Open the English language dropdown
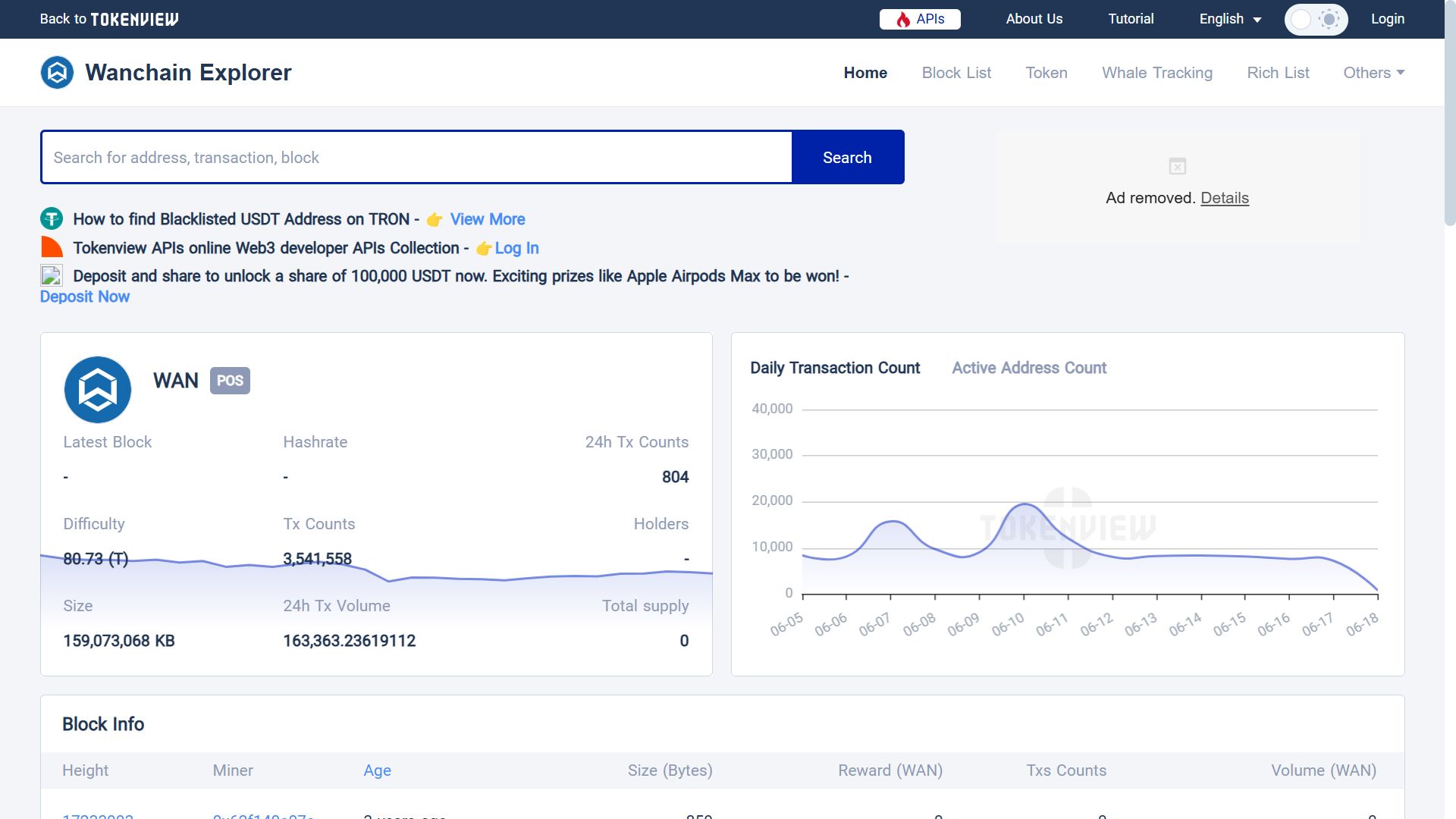The width and height of the screenshot is (1456, 819). 1229,19
